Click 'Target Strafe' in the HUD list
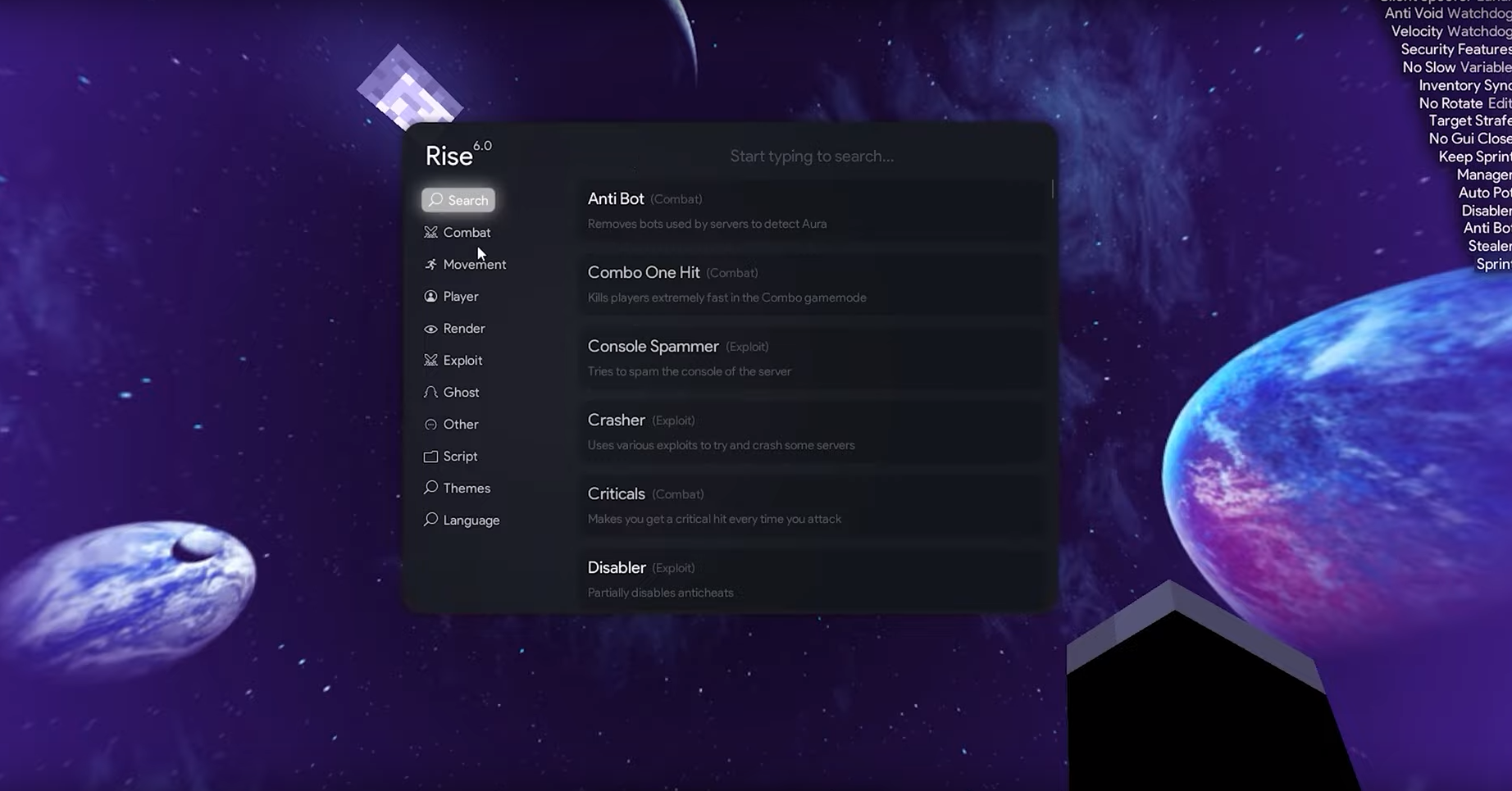This screenshot has width=1512, height=791. 1470,120
